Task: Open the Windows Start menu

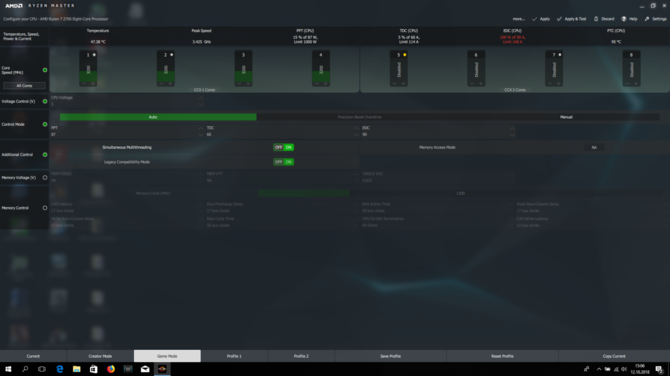Action: pos(8,369)
